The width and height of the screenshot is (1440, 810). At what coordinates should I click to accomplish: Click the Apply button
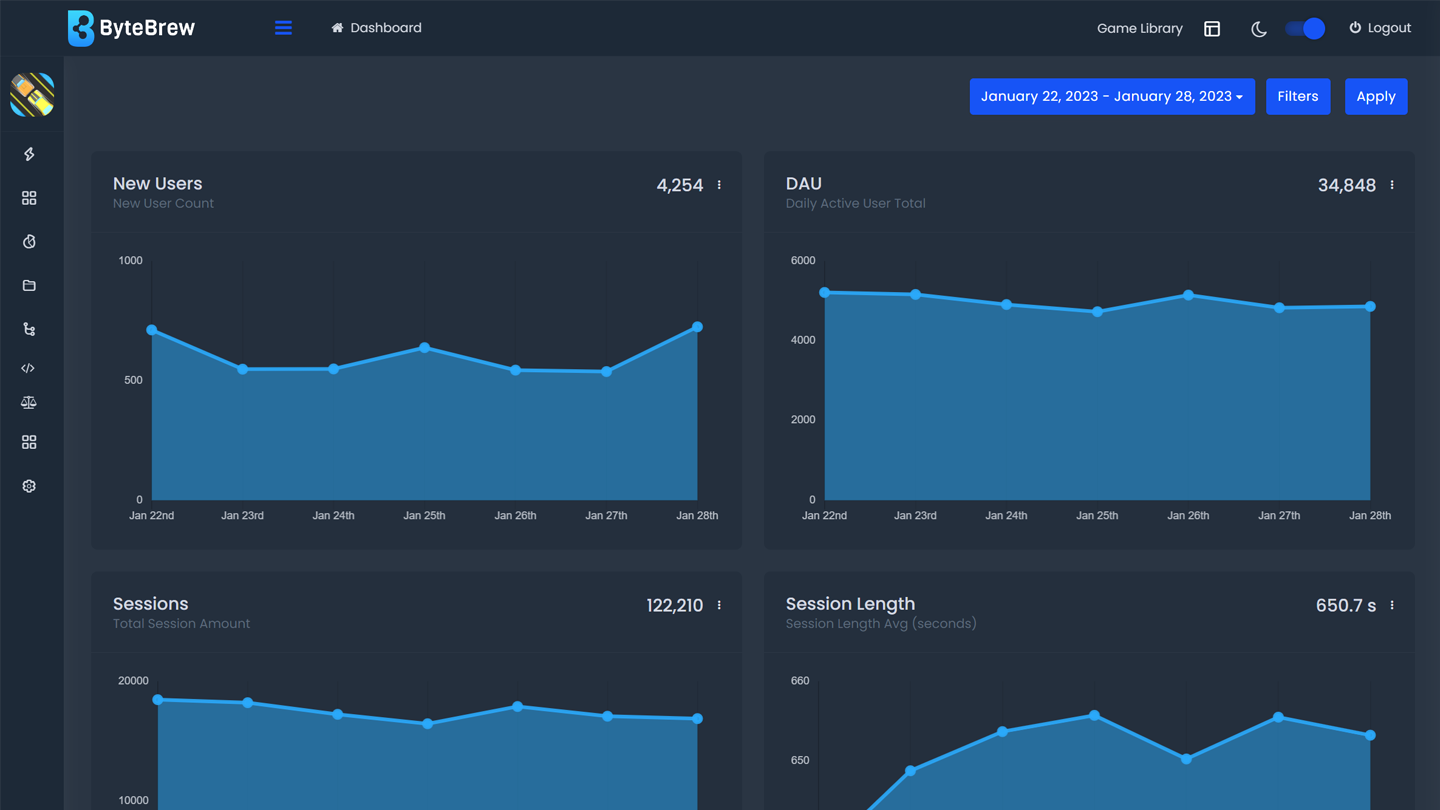pos(1376,97)
